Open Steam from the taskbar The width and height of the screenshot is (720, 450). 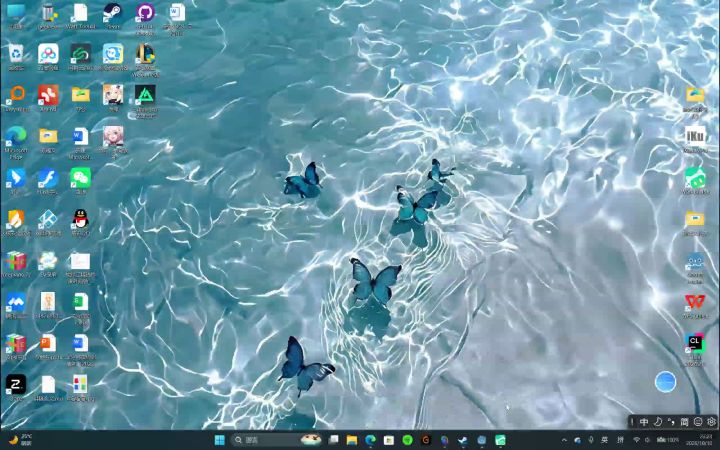point(463,440)
